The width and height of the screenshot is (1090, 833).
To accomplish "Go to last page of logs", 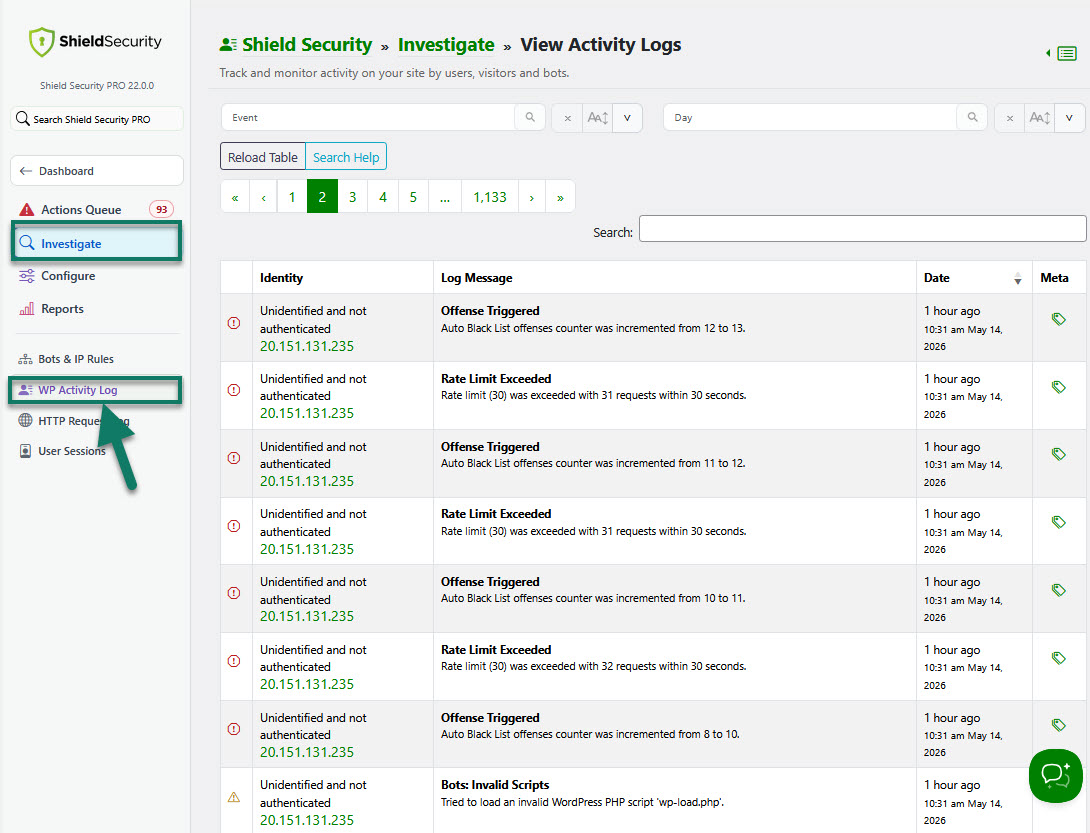I will tap(560, 197).
